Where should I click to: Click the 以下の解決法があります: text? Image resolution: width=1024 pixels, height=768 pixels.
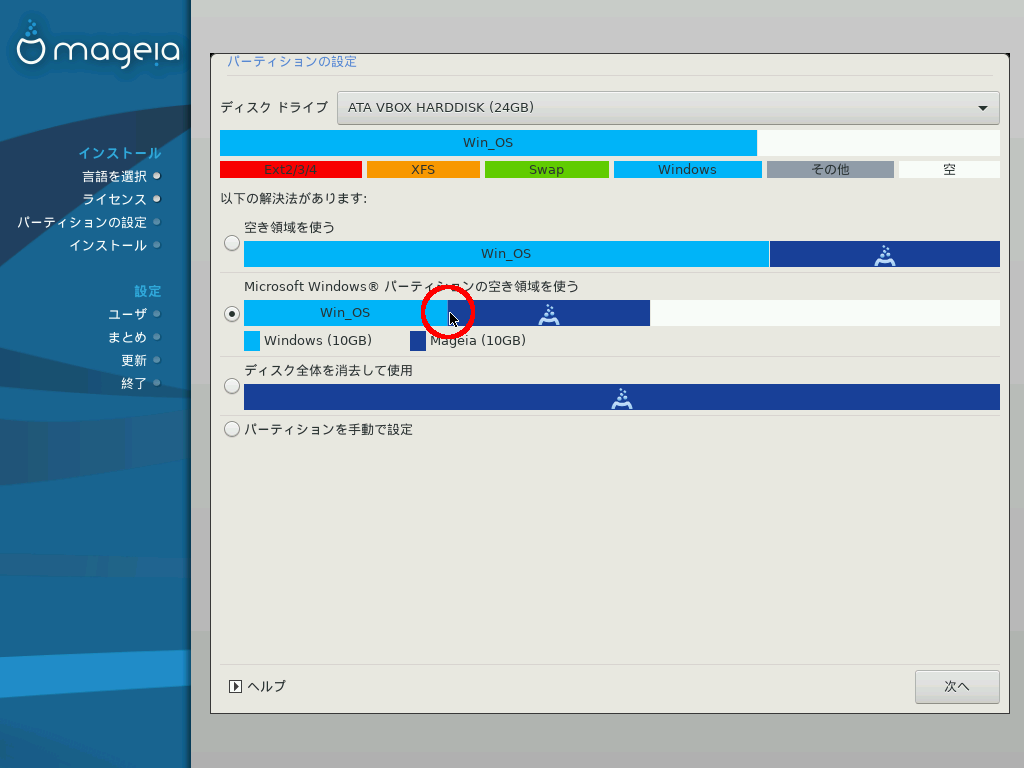coord(294,199)
